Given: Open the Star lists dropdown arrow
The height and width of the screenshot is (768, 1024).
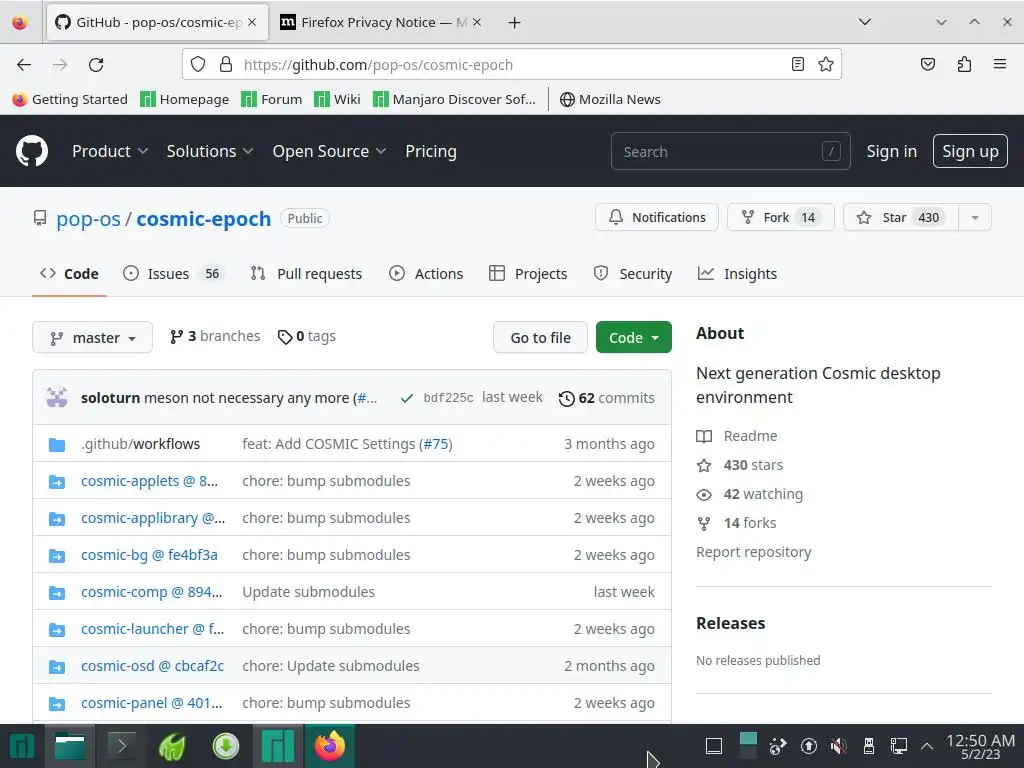Looking at the screenshot, I should pos(975,217).
